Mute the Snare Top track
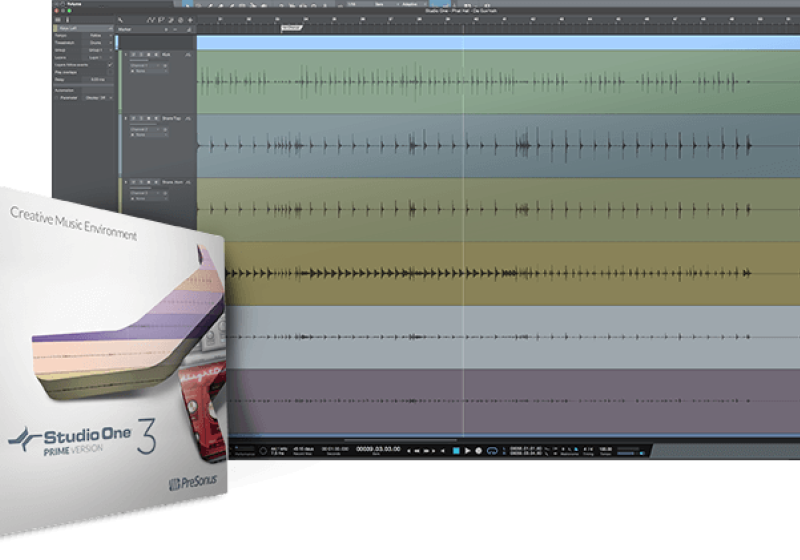 point(134,118)
